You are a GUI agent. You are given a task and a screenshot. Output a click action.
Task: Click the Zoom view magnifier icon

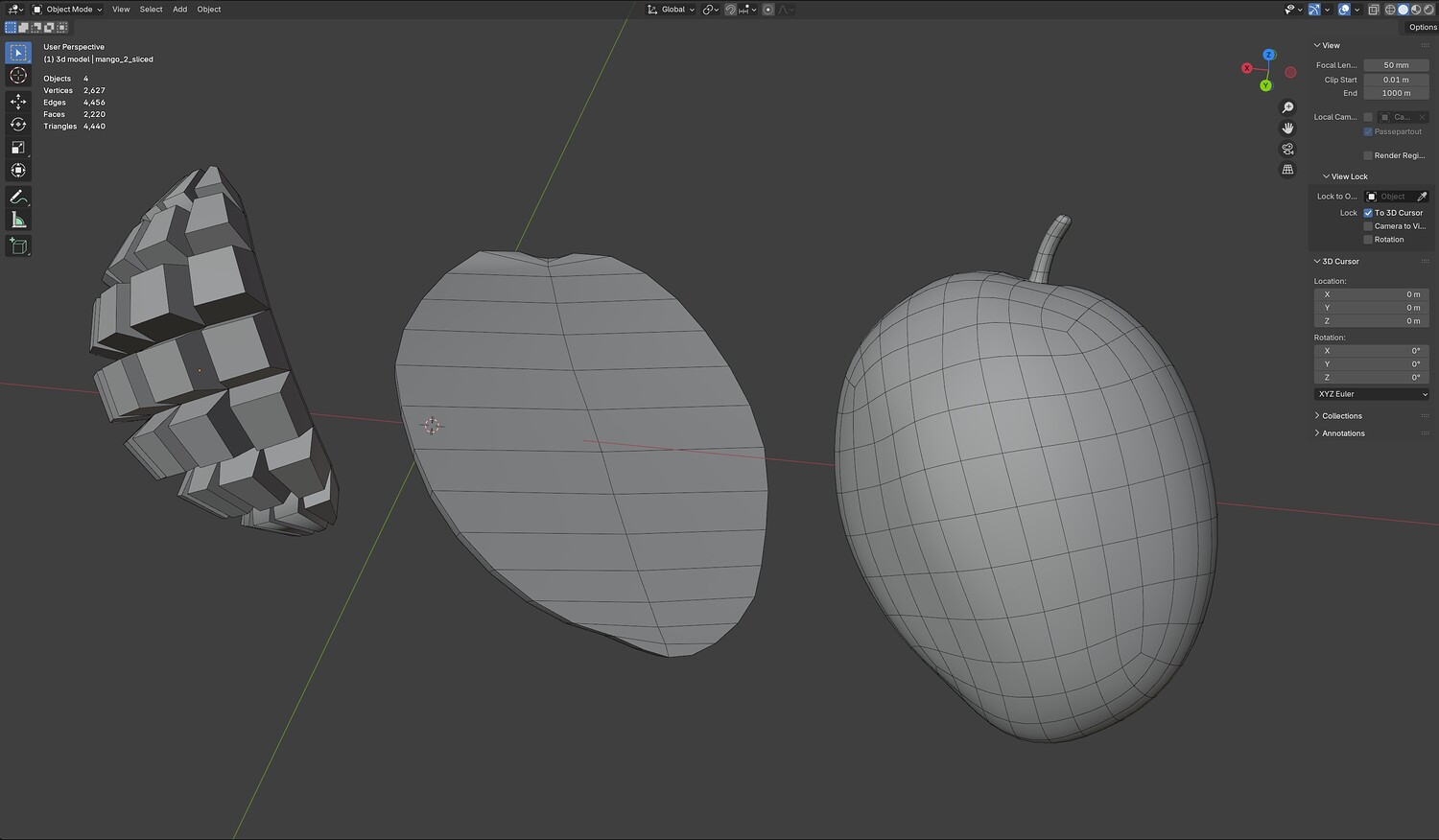[x=1287, y=107]
